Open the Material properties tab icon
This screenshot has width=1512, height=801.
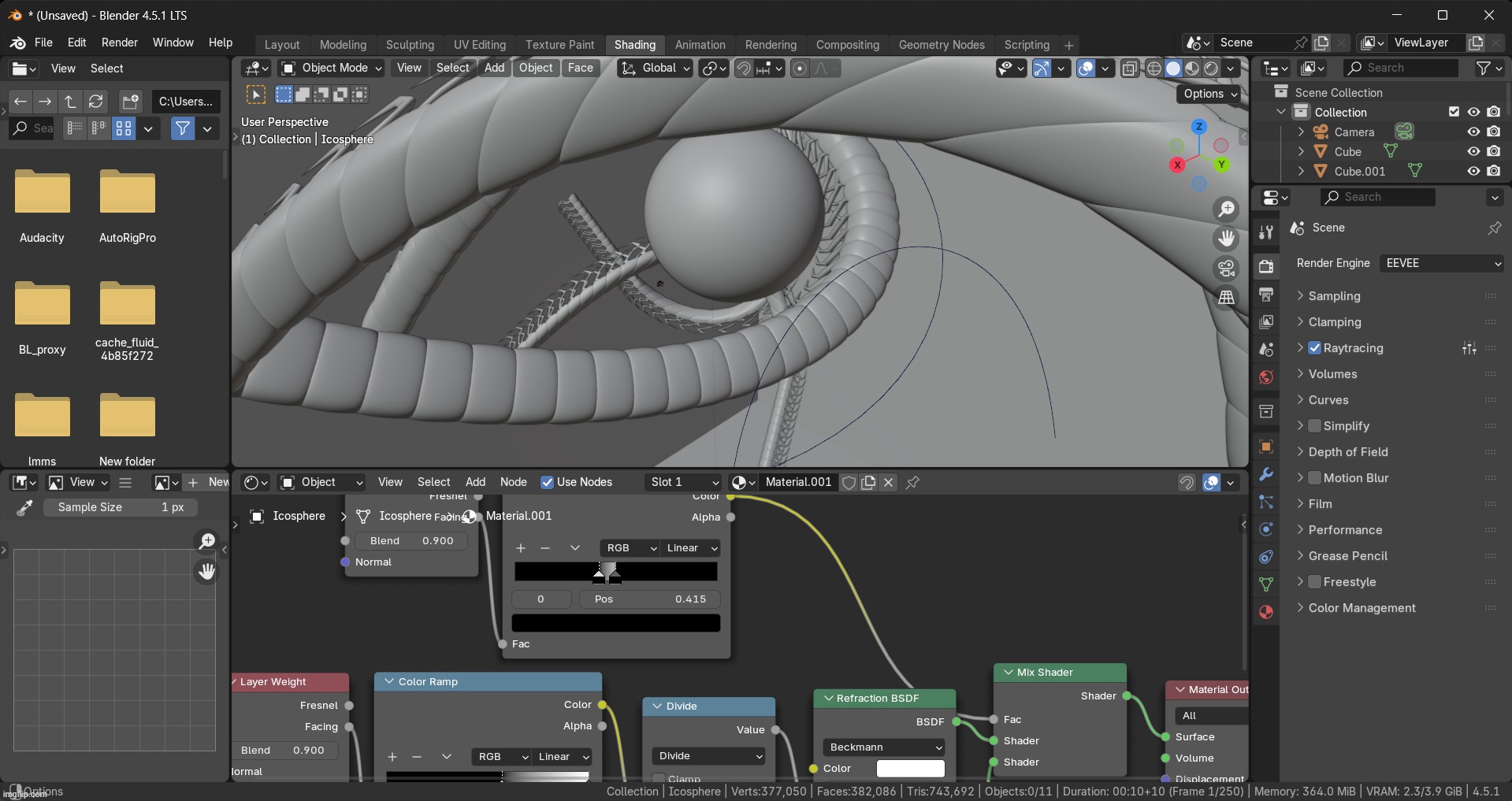click(x=1266, y=612)
